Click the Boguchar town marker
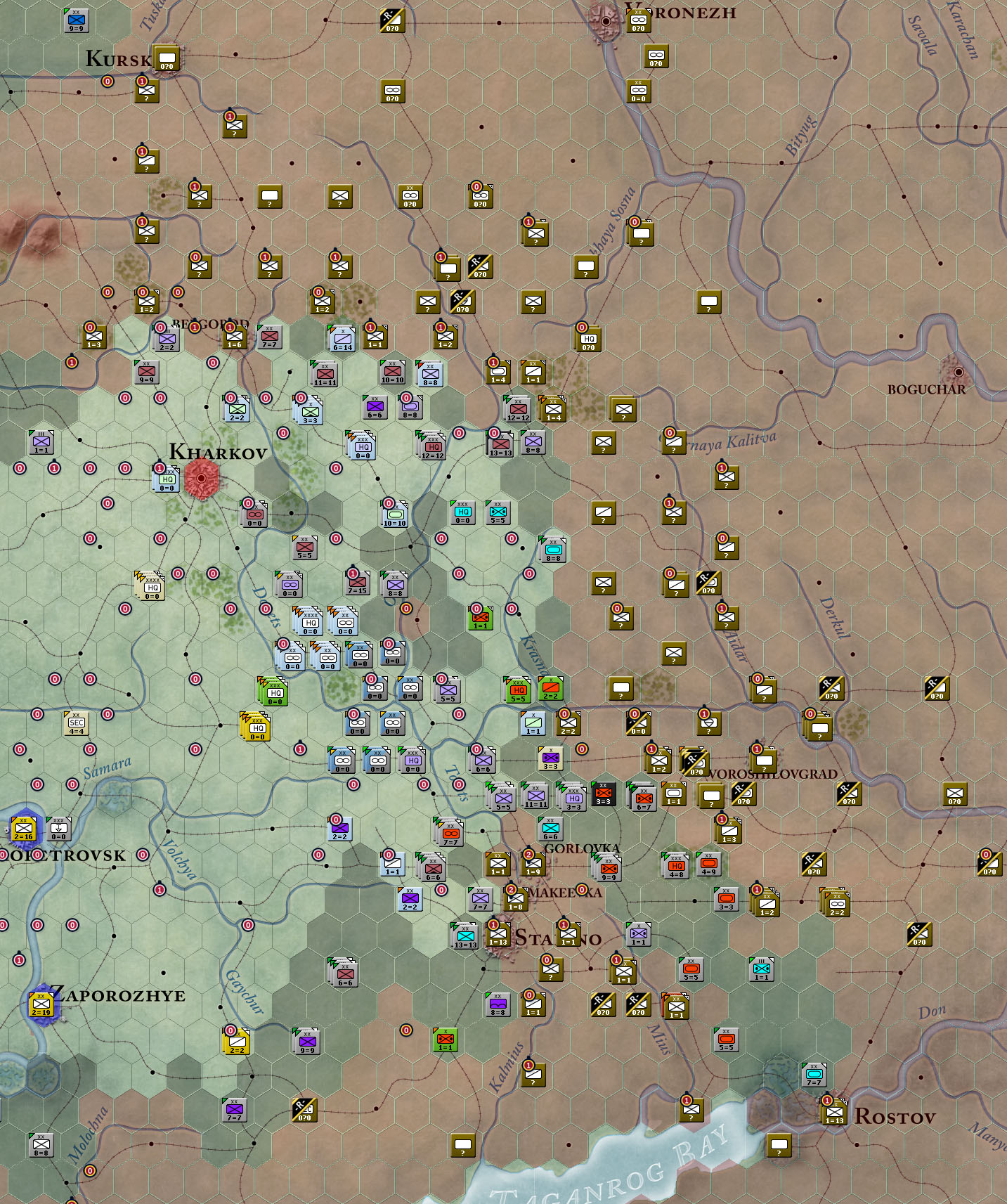The height and width of the screenshot is (1204, 1007). 958,372
